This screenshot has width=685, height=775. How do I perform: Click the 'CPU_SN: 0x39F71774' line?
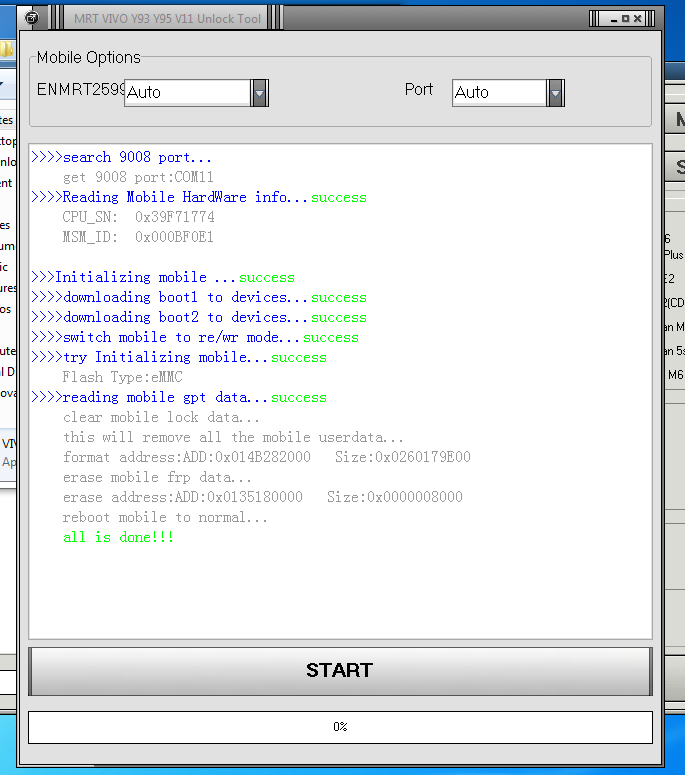(138, 217)
